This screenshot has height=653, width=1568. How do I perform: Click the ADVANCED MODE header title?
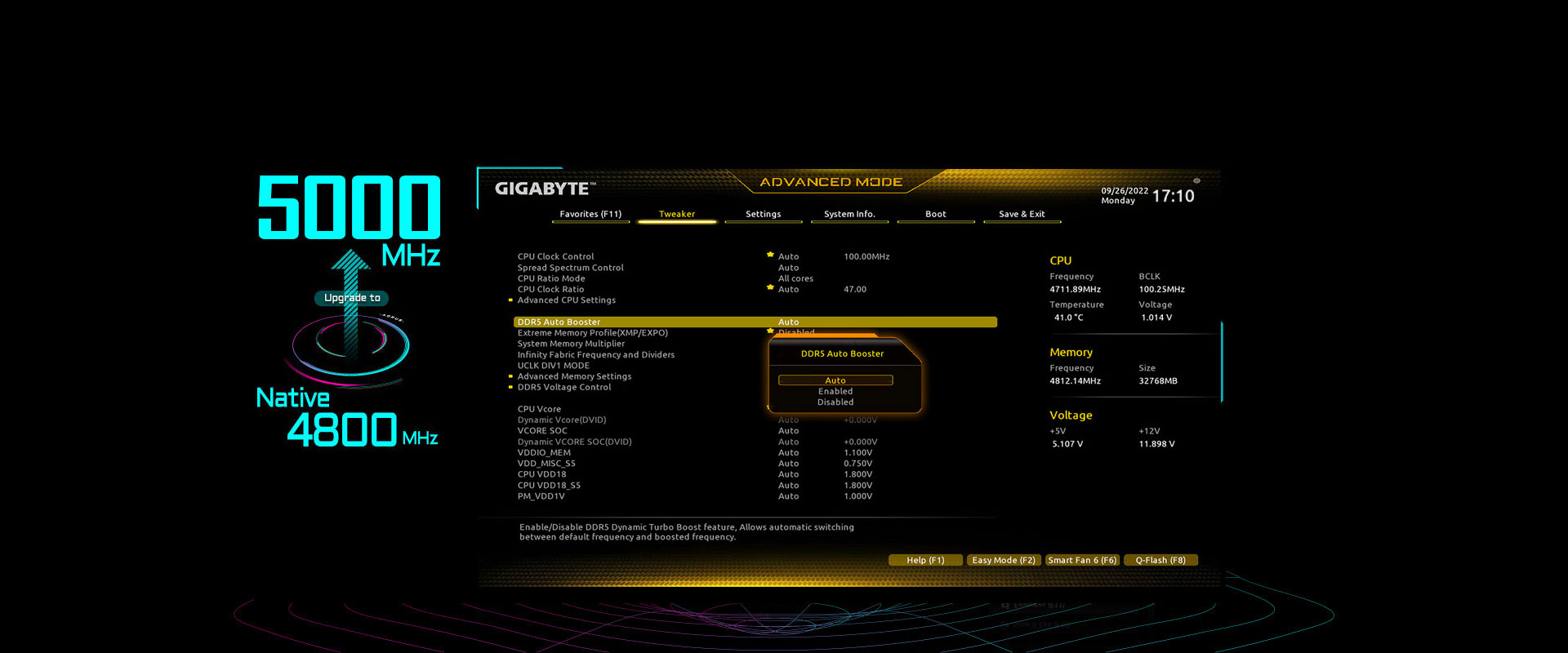point(831,182)
